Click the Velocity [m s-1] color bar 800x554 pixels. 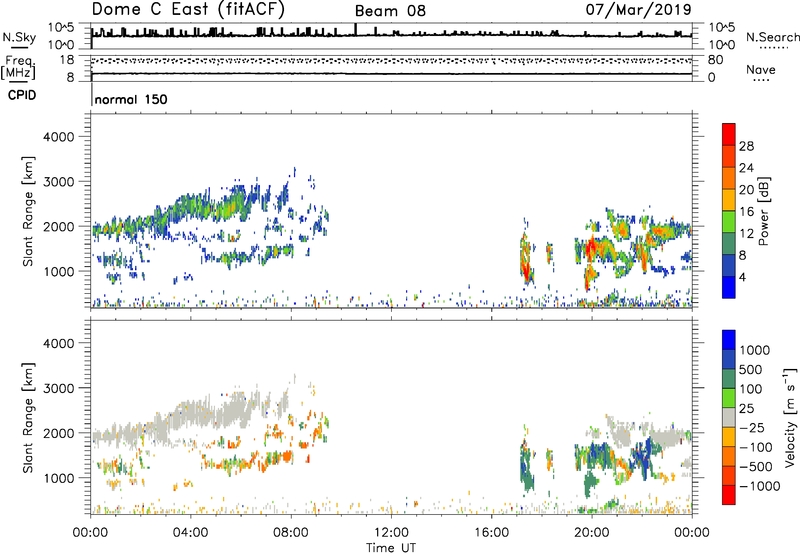[729, 417]
